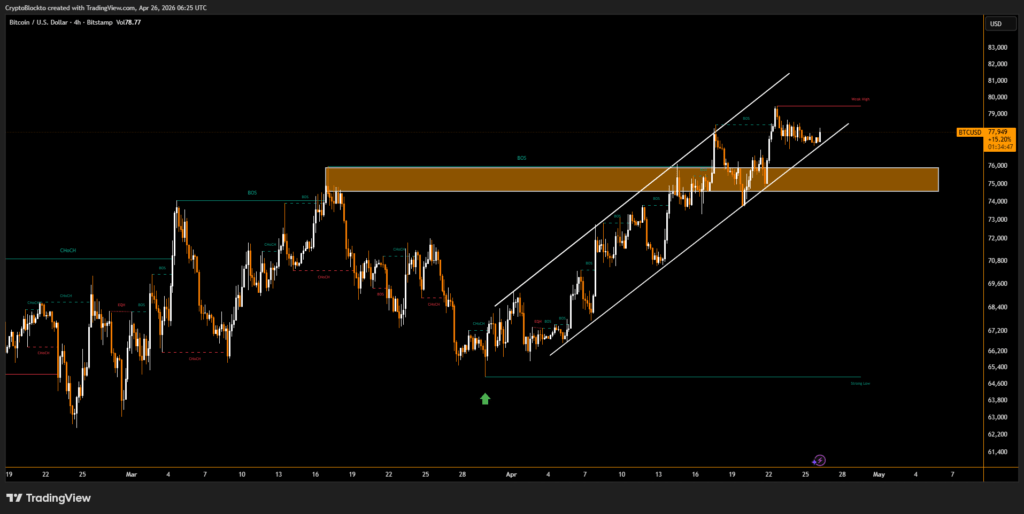Select the lower white channel trendline
This screenshot has width=1024, height=514.
[700, 237]
